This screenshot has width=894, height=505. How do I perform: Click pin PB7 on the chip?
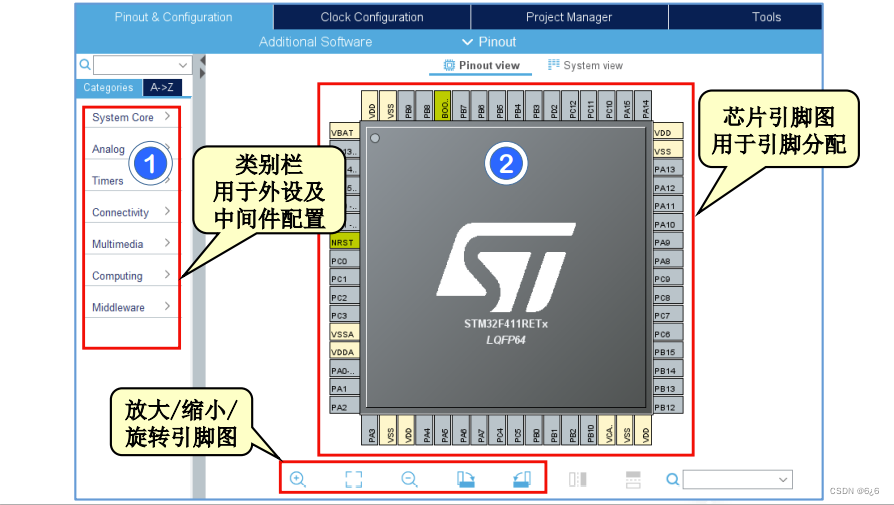(463, 105)
